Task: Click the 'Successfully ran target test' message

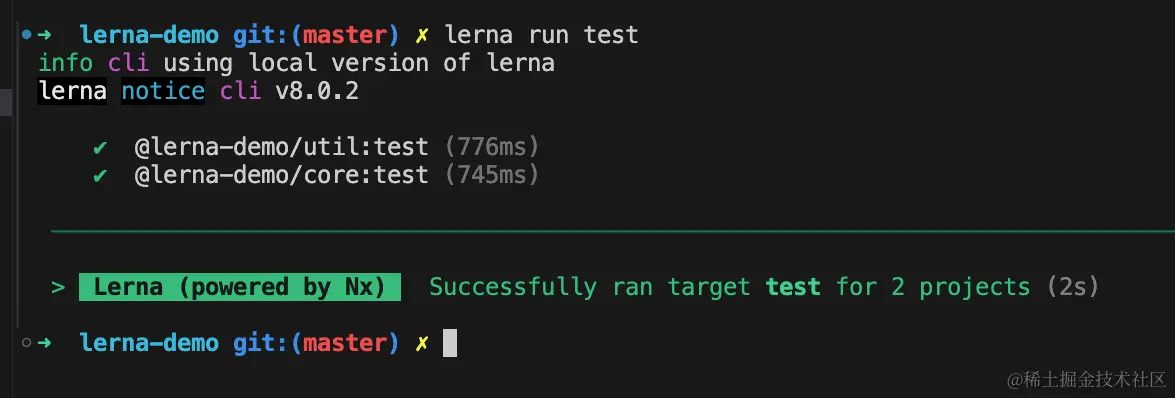Action: tap(625, 287)
